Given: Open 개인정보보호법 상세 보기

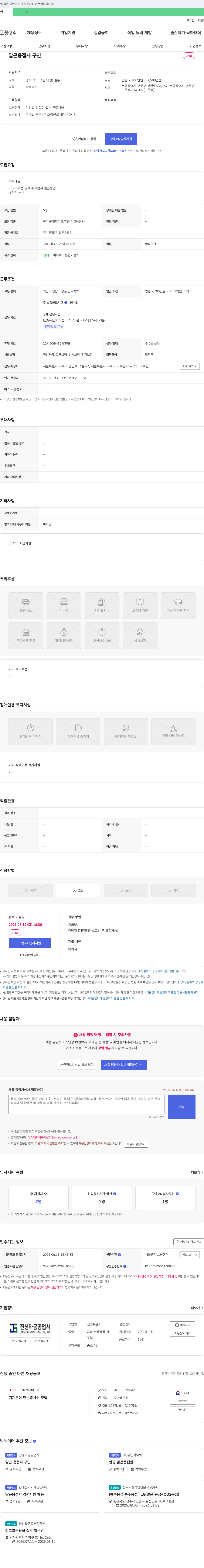Looking at the screenshot, I should pos(77,1065).
